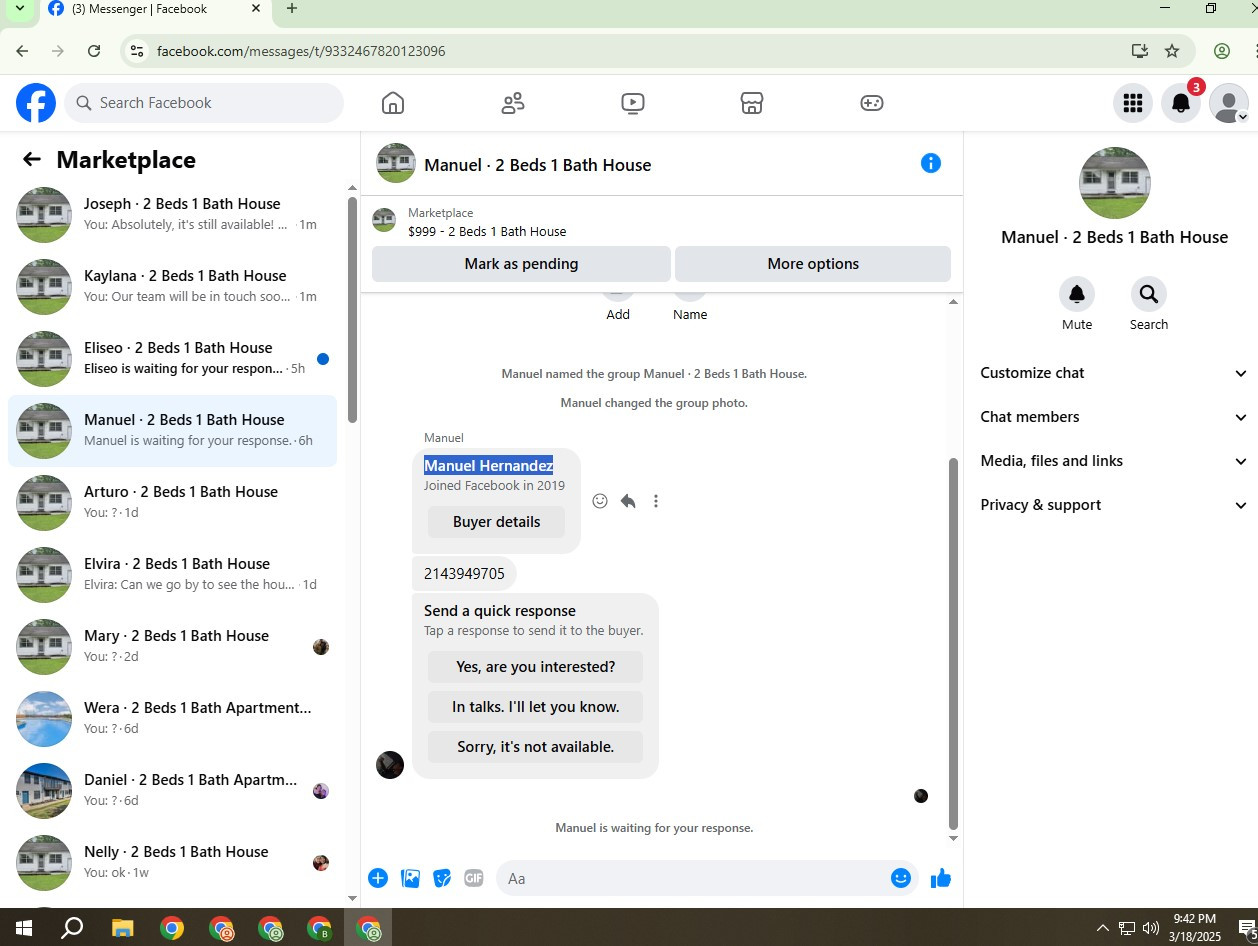Screen dimensions: 1258x946
Task: Open a new Chrome tab
Action: click(x=292, y=9)
